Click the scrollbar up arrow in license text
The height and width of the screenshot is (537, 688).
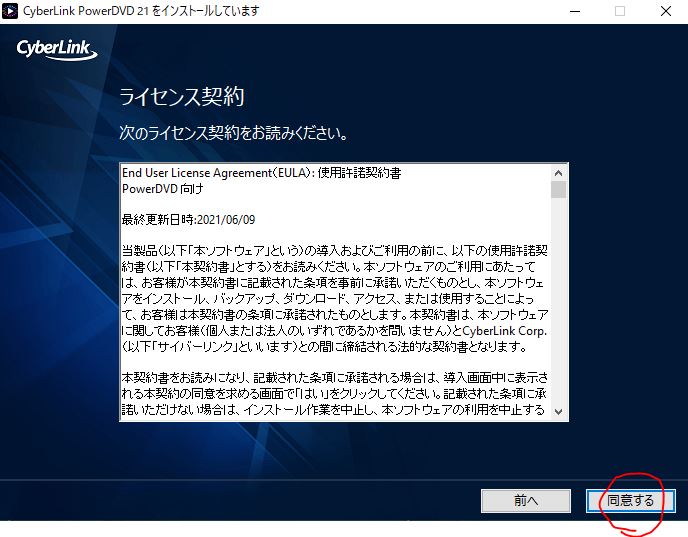(559, 173)
